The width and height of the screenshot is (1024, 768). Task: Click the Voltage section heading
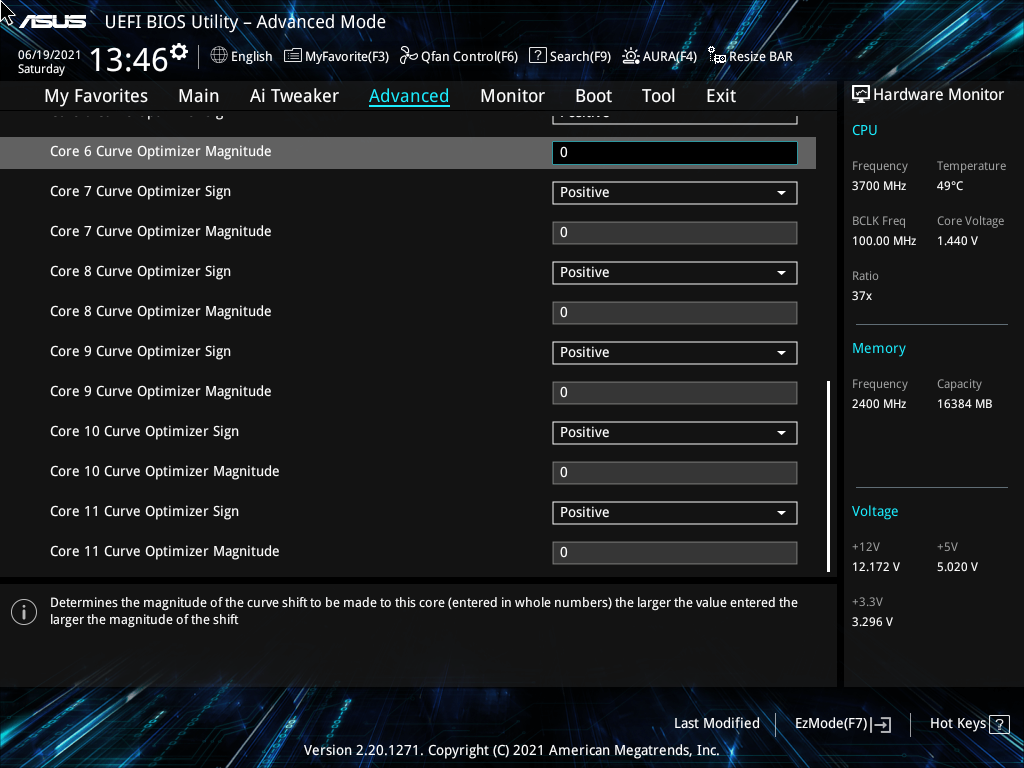click(x=874, y=511)
